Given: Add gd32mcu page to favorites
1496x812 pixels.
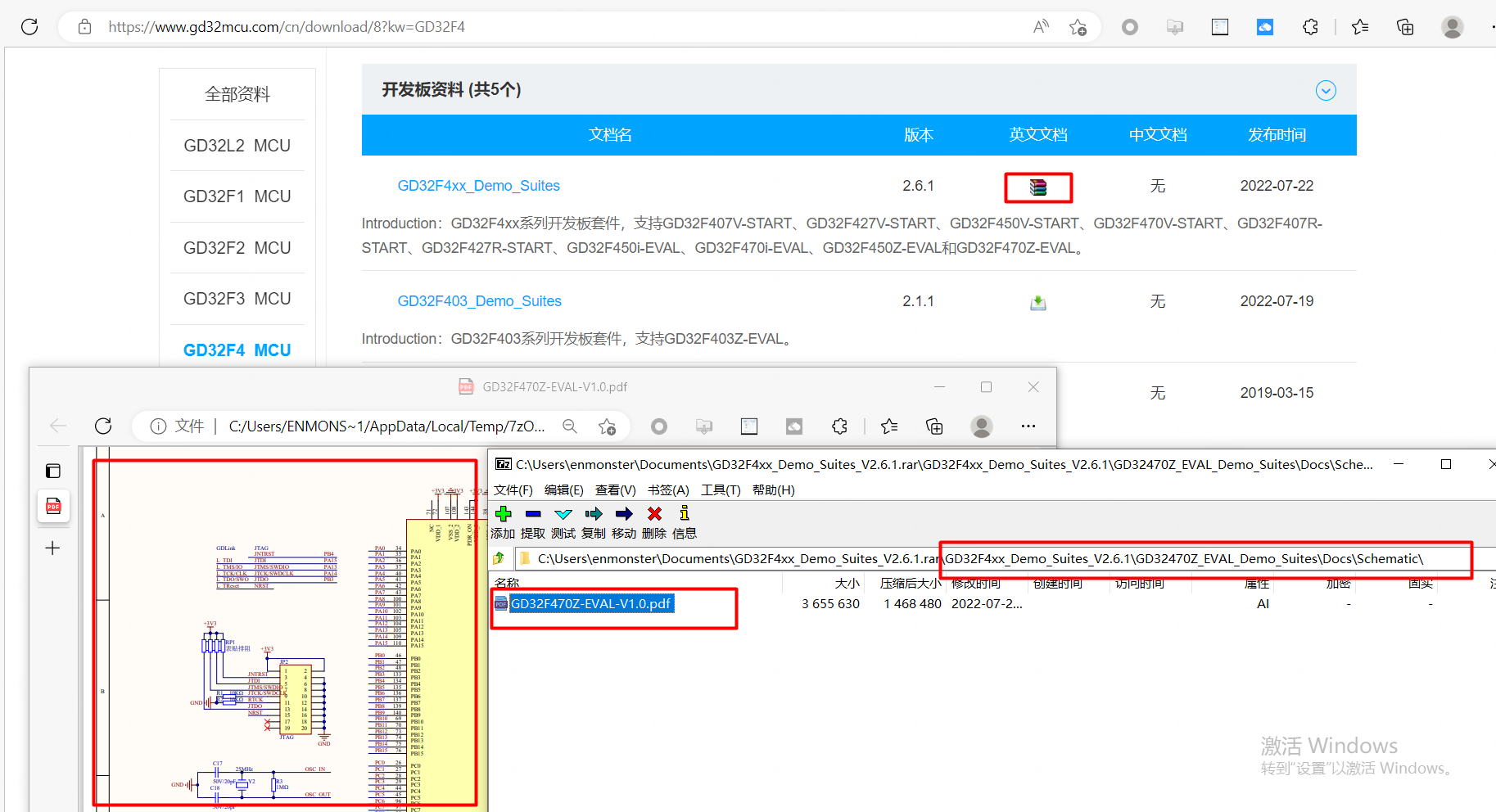Looking at the screenshot, I should (1078, 27).
